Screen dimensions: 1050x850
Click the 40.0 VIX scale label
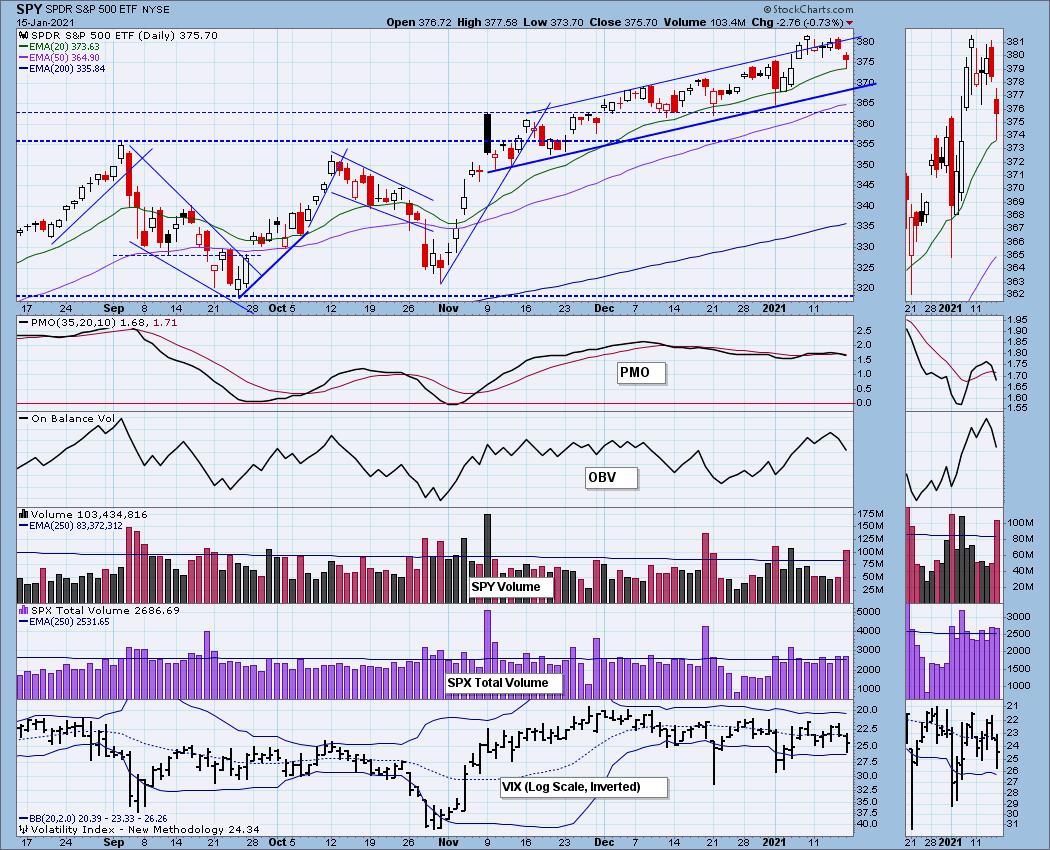point(868,824)
